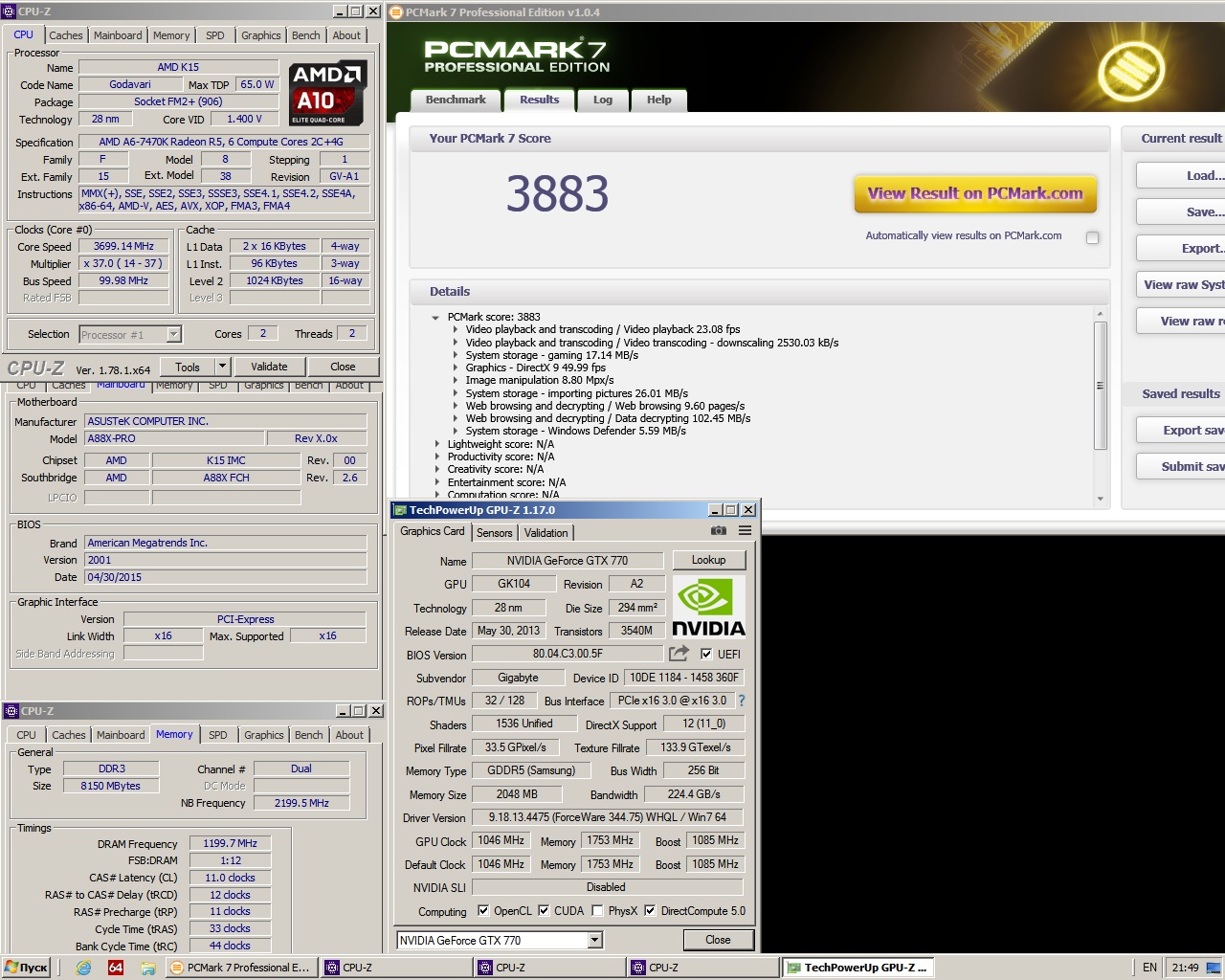
Task: Open the Windows Explorer folder taskbar icon
Action: [x=148, y=968]
